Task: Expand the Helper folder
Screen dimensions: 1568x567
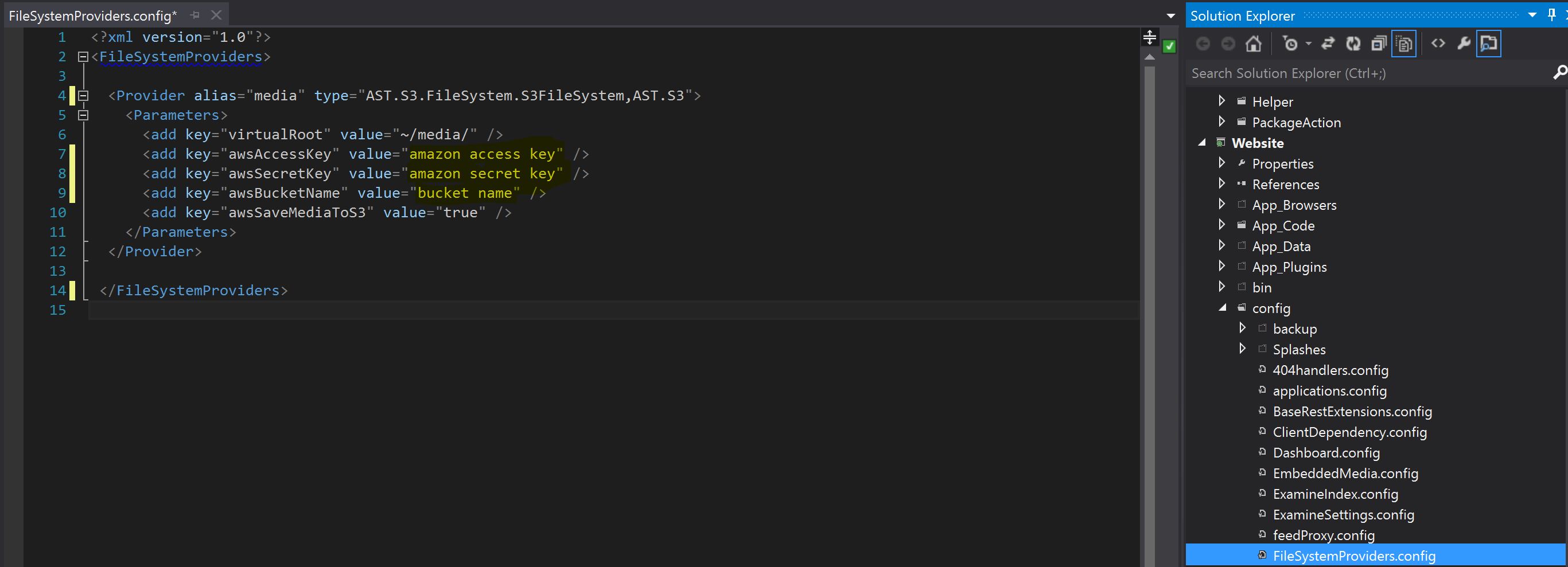Action: [1221, 101]
